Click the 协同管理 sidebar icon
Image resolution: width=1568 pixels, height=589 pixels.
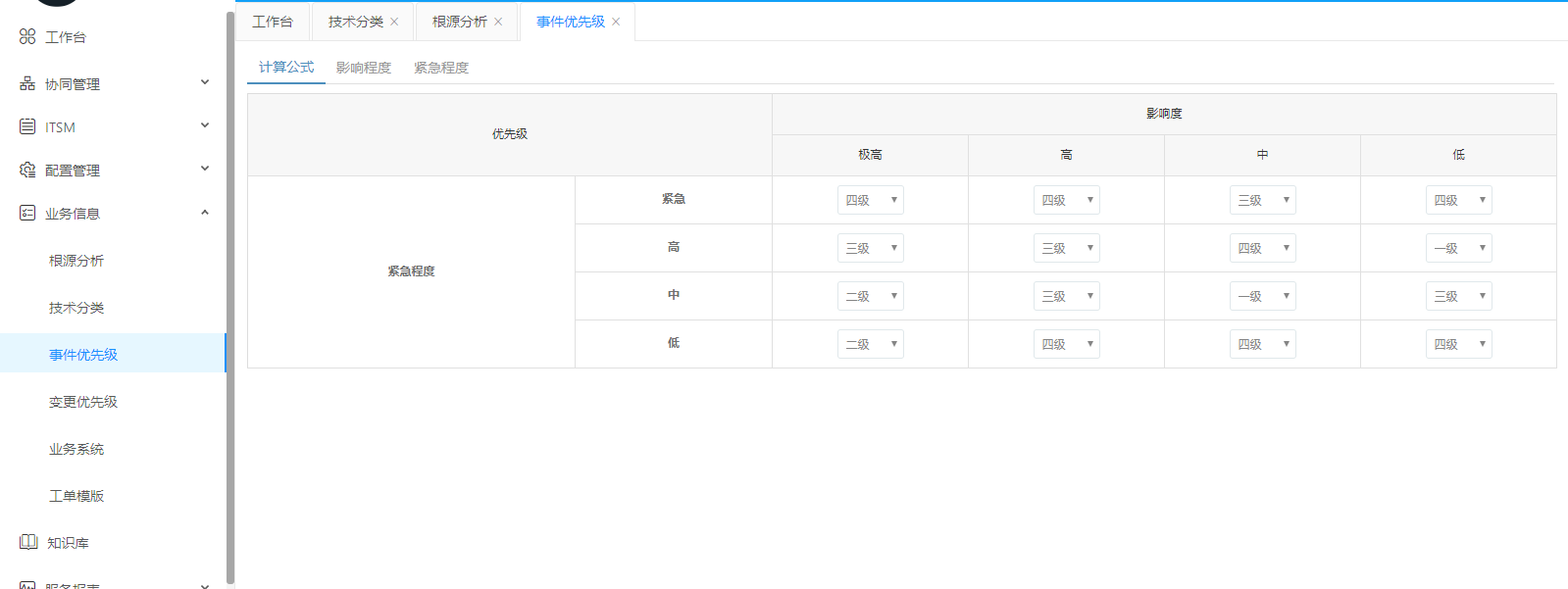27,84
